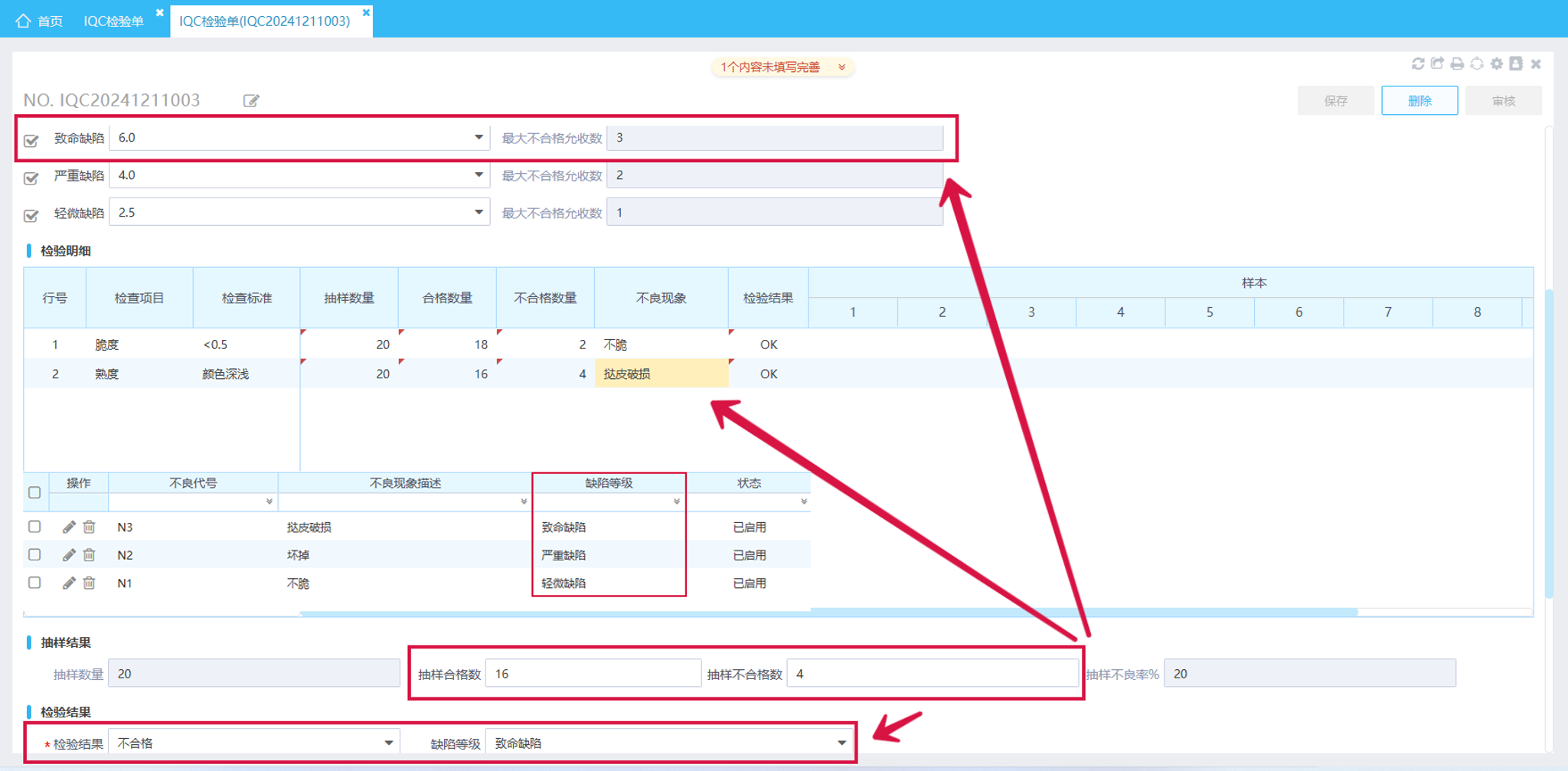This screenshot has width=1568, height=771.
Task: Click the refresh icon in the form toolbar
Action: coord(1418,64)
